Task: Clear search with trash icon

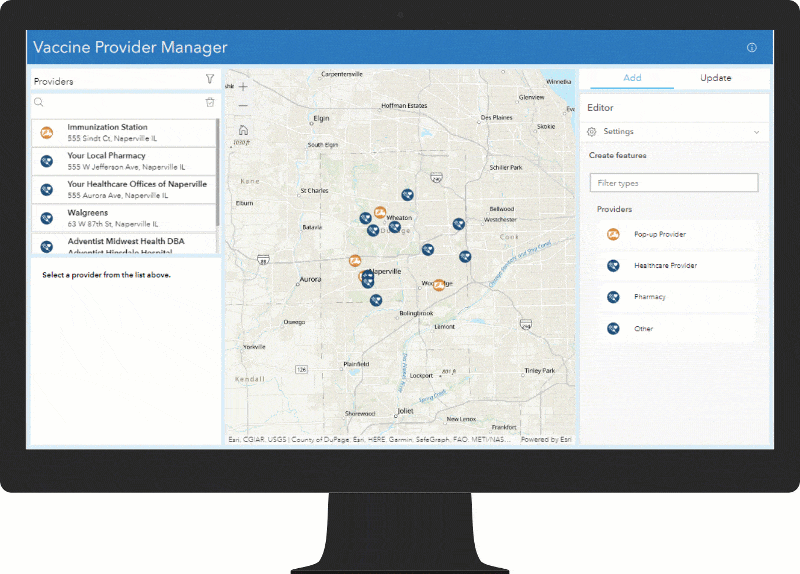Action: [210, 103]
